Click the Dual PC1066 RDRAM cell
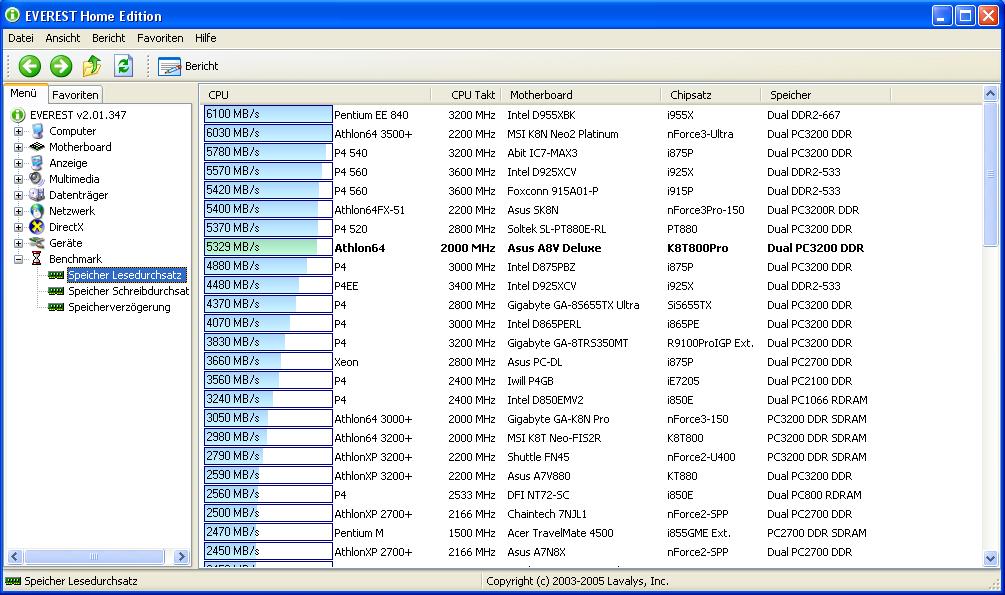 point(817,400)
